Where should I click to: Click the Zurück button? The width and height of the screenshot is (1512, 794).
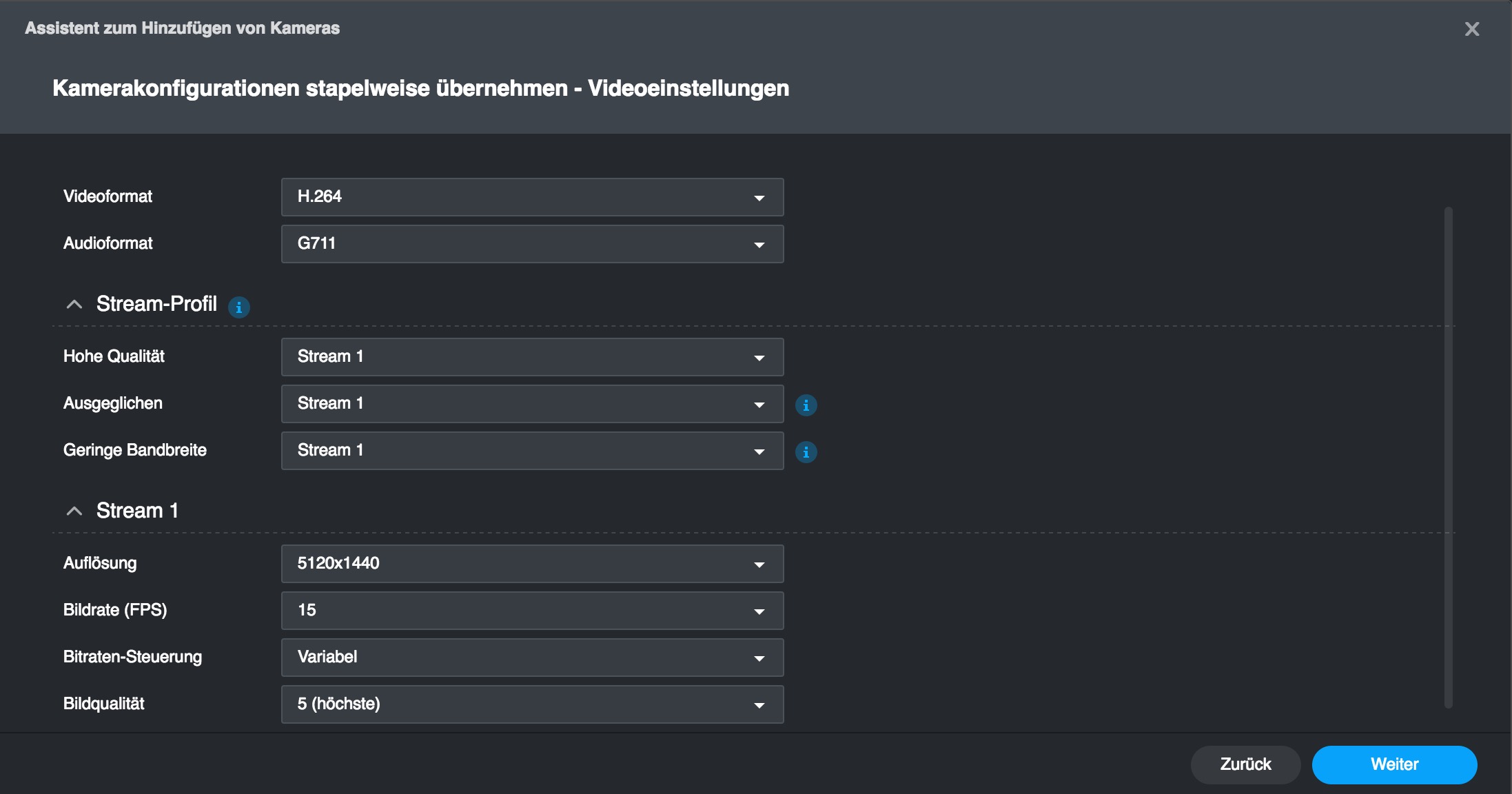tap(1245, 764)
